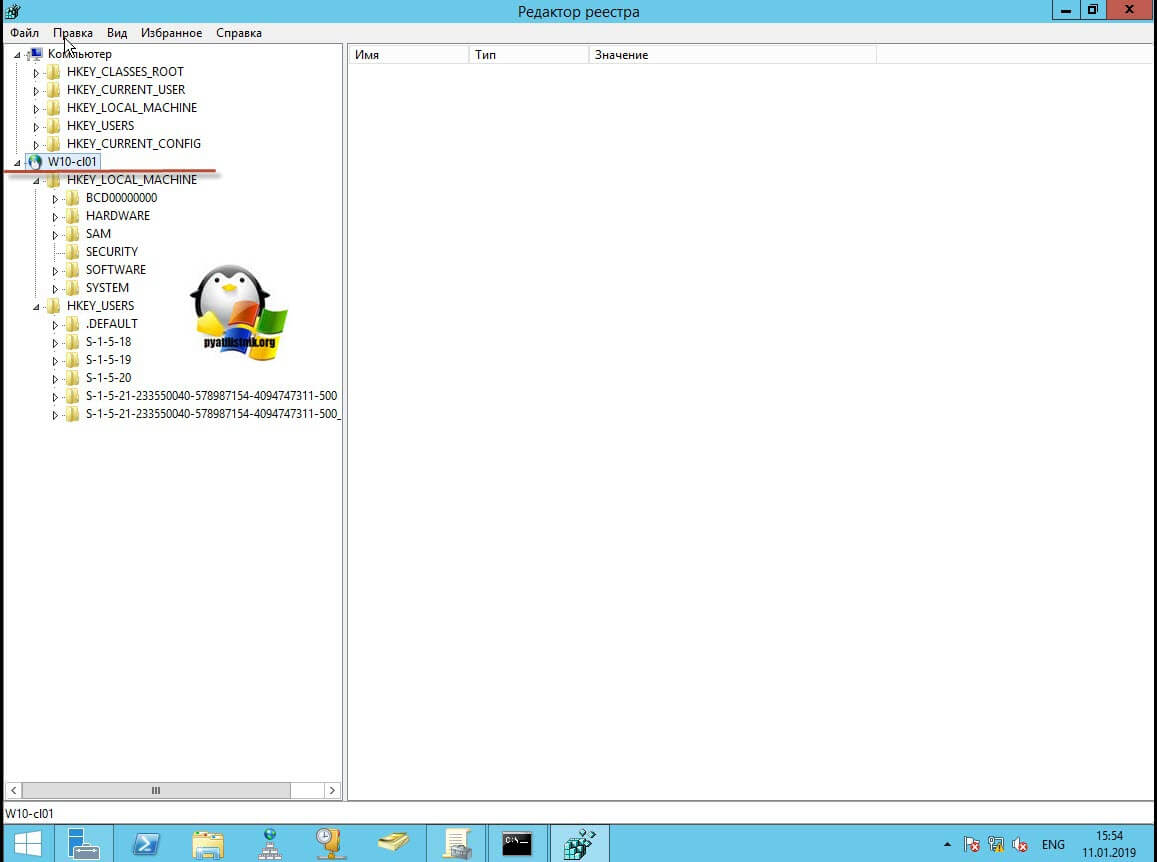
Task: Launch PowerShell from the taskbar
Action: pos(145,843)
